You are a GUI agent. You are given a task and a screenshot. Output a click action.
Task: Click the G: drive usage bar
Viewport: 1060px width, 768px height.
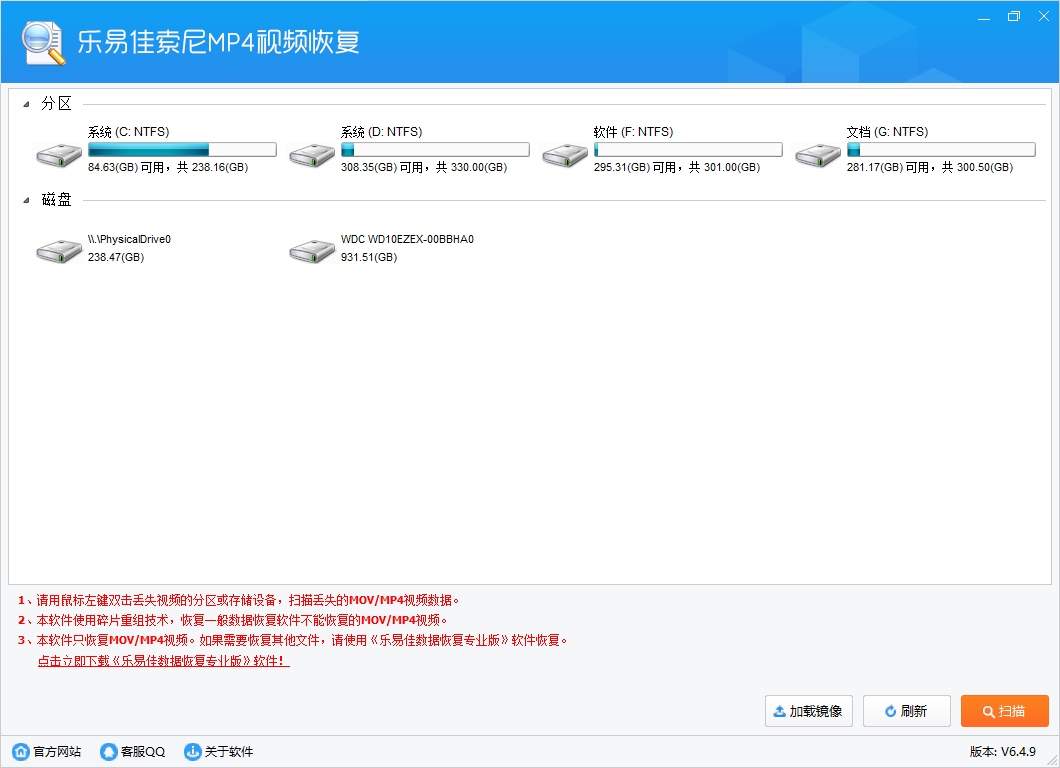(940, 149)
